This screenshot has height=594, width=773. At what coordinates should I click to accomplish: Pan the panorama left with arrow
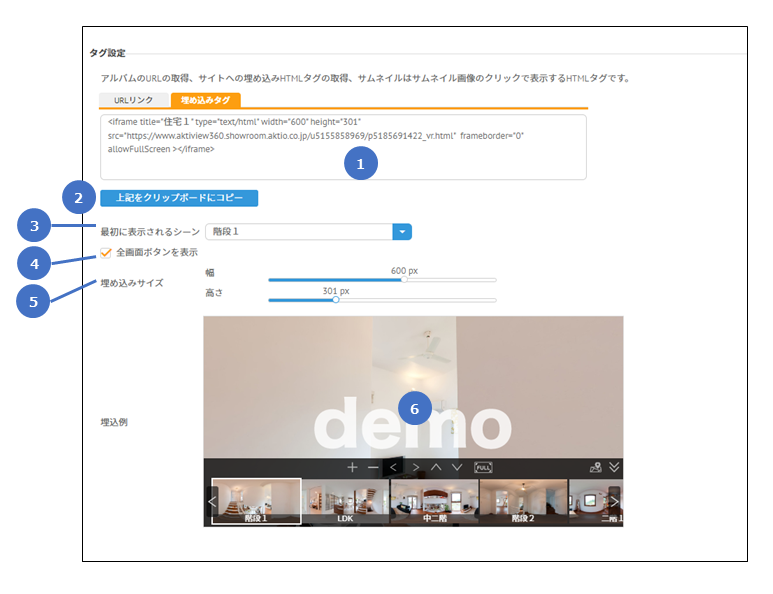pyautogui.click(x=393, y=467)
